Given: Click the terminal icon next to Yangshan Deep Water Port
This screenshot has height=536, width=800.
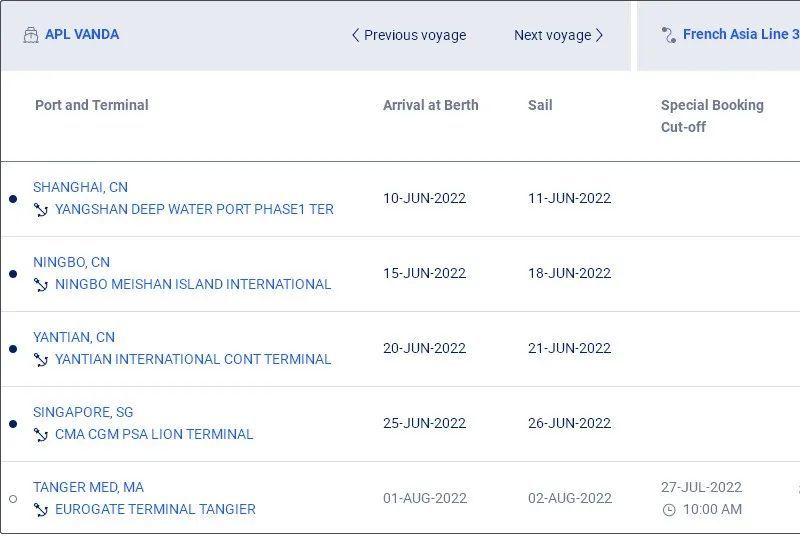Looking at the screenshot, I should (x=41, y=210).
